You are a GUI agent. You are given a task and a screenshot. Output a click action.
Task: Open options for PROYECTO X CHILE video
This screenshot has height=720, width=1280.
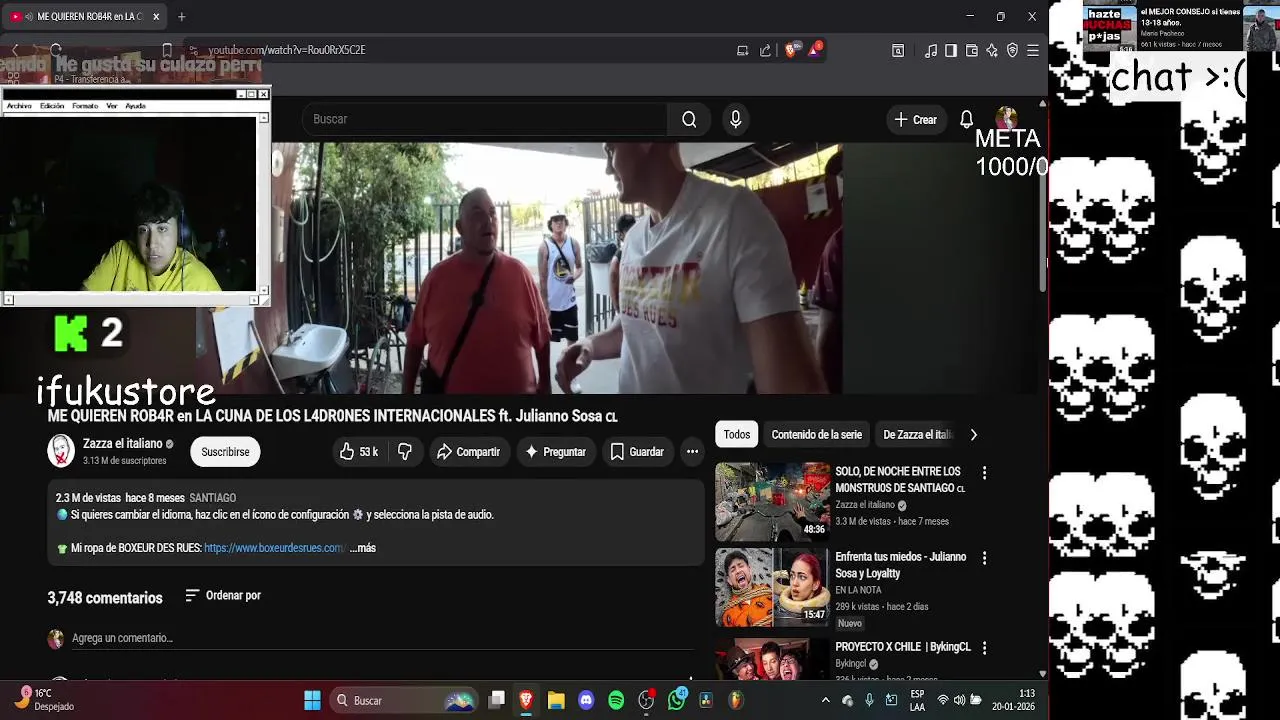pyautogui.click(x=984, y=648)
